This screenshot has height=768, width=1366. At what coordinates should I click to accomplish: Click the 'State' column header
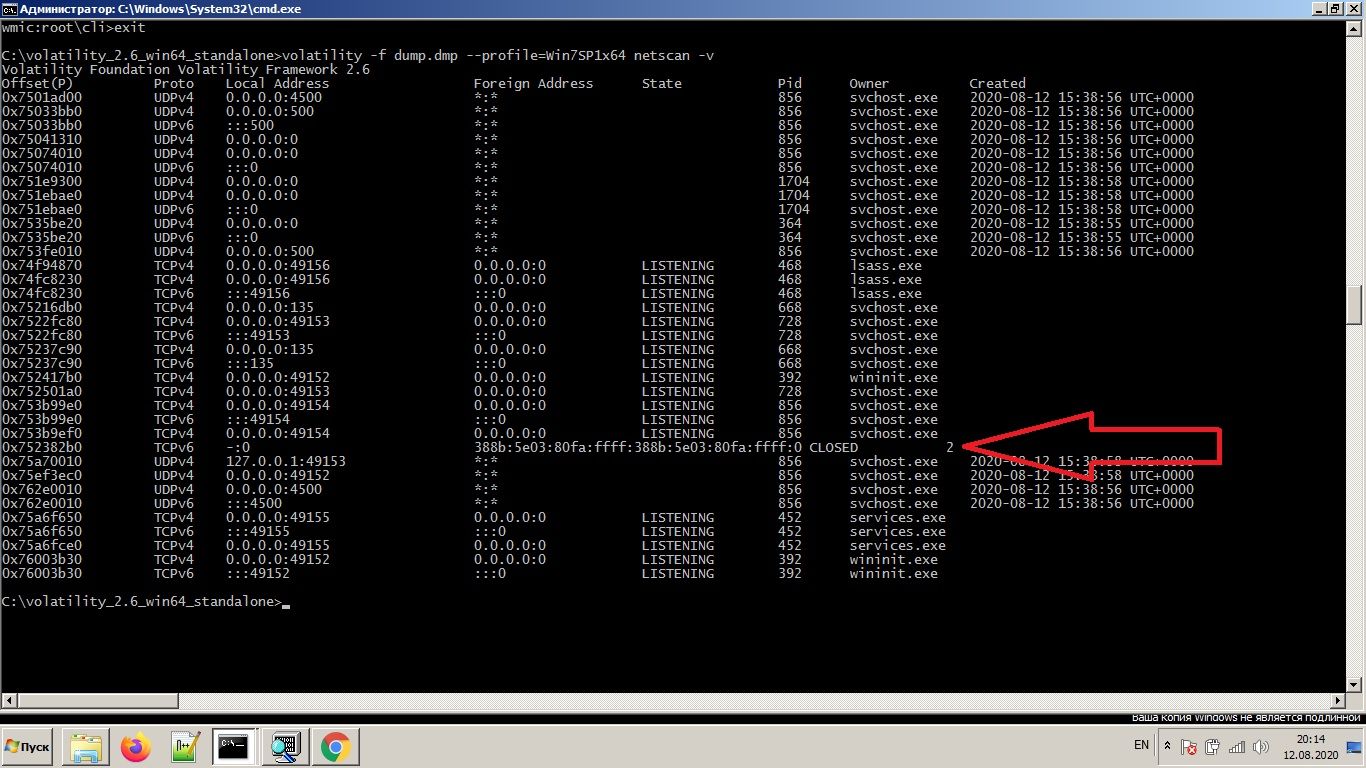pyautogui.click(x=662, y=83)
